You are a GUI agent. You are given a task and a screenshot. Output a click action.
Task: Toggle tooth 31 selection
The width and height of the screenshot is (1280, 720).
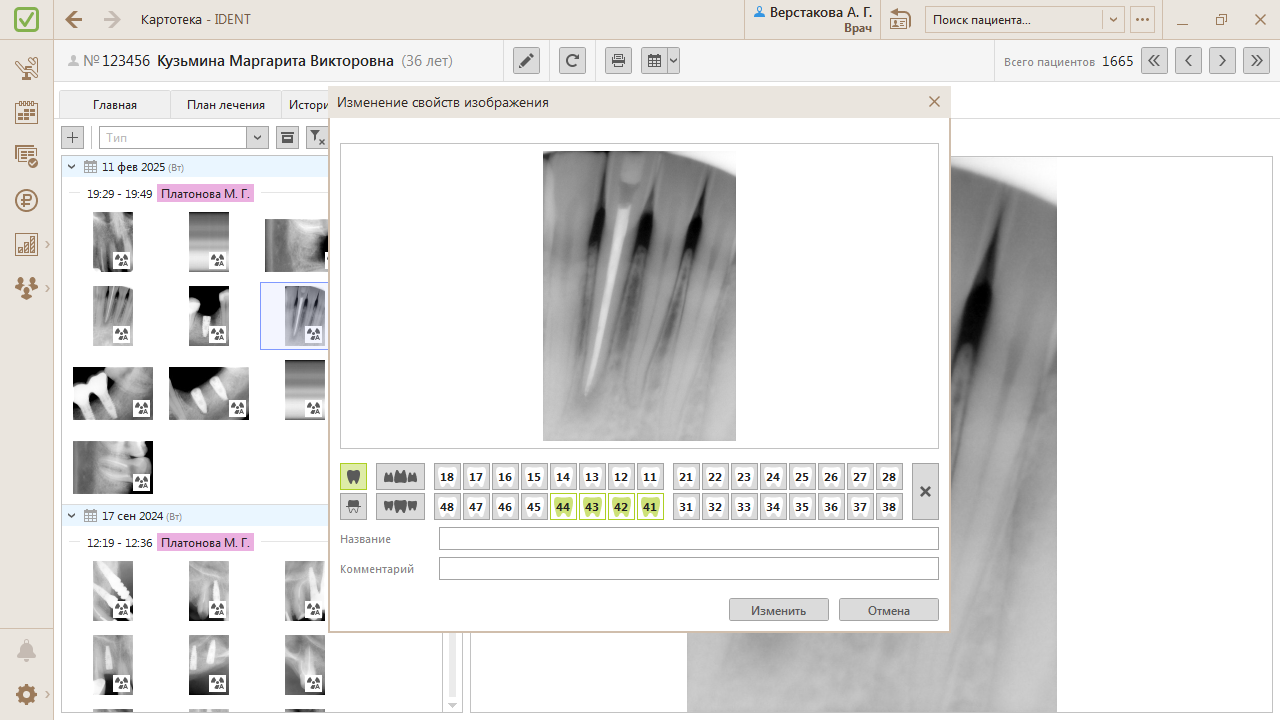coord(686,507)
